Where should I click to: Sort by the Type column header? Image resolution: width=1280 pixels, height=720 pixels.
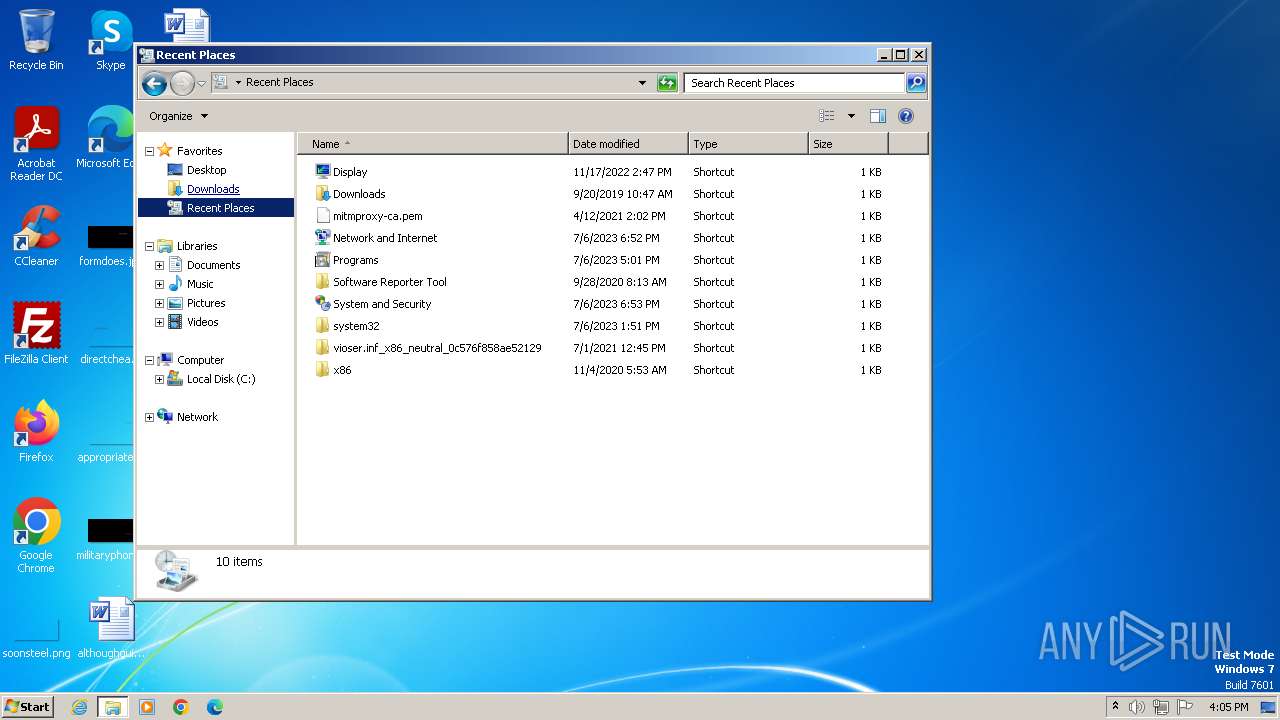pos(748,144)
